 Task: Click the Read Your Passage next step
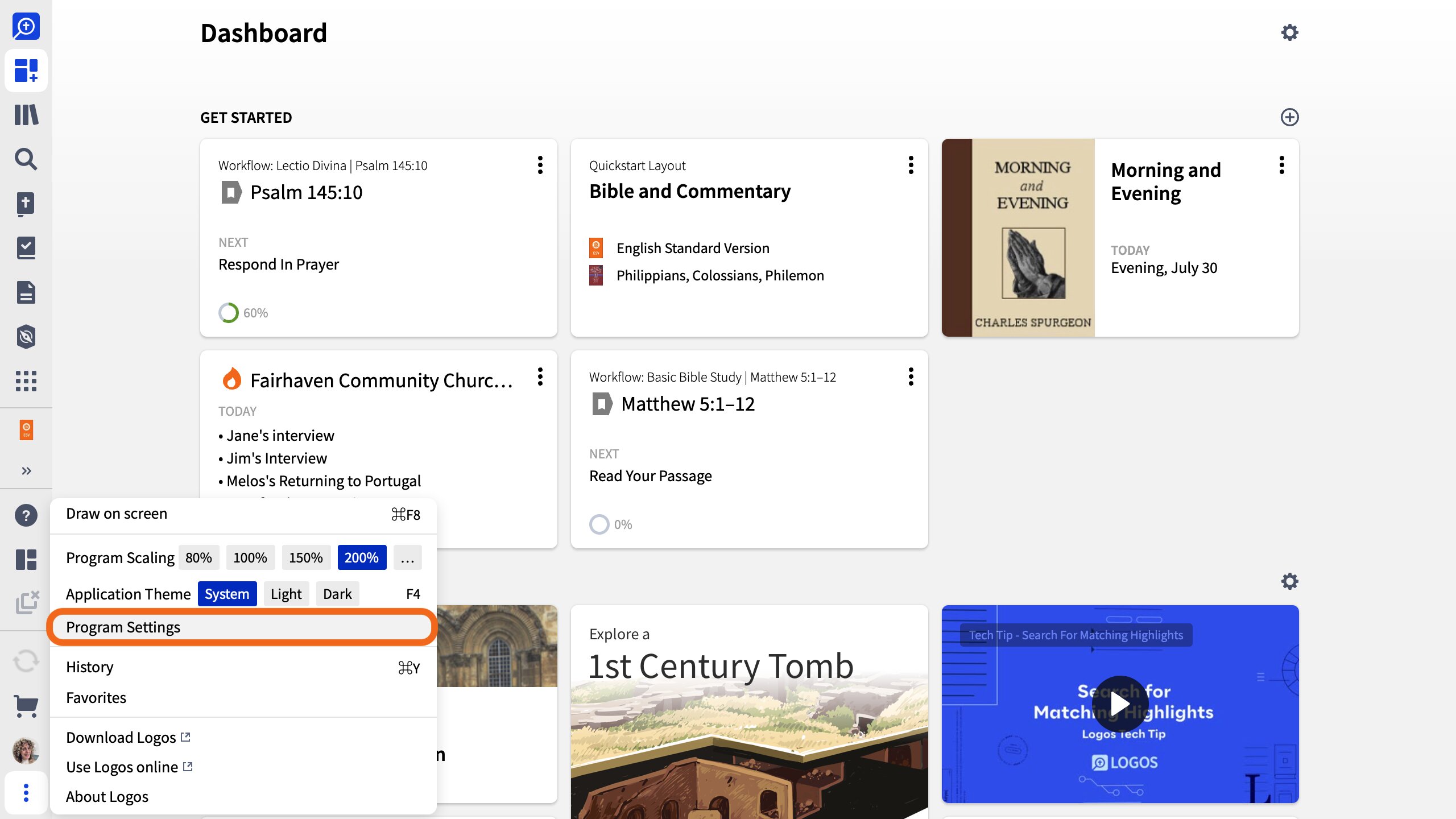[651, 476]
